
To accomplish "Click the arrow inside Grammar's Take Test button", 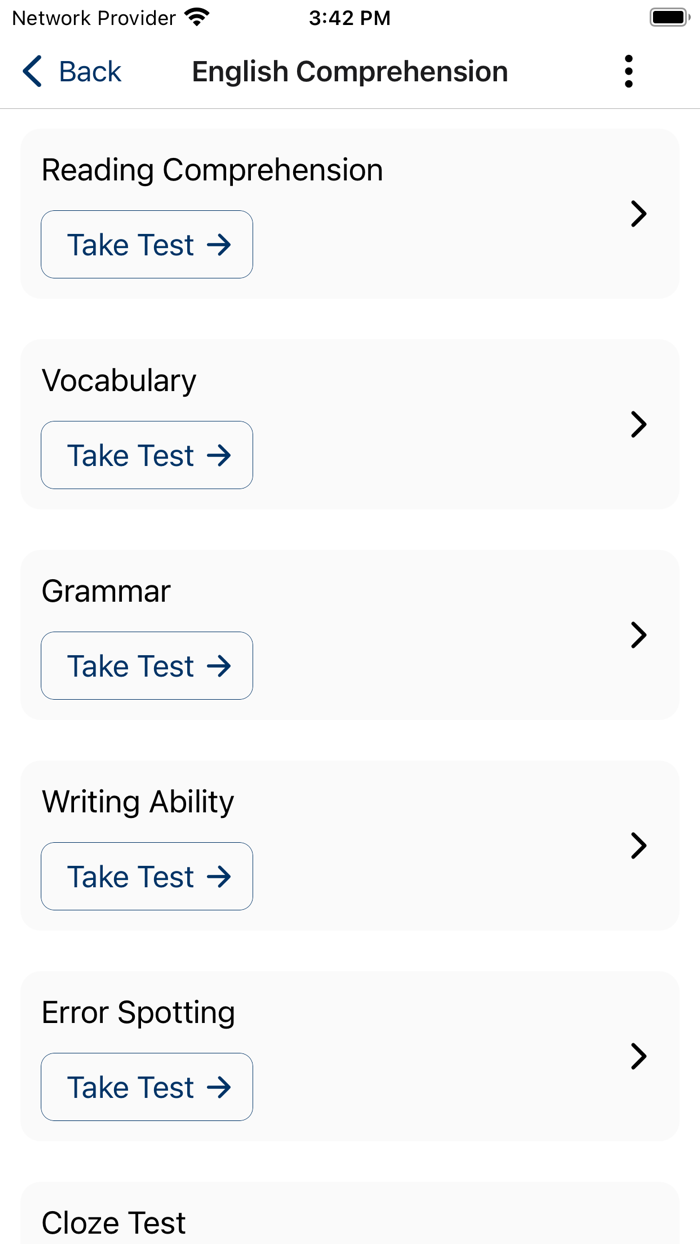I will (218, 666).
